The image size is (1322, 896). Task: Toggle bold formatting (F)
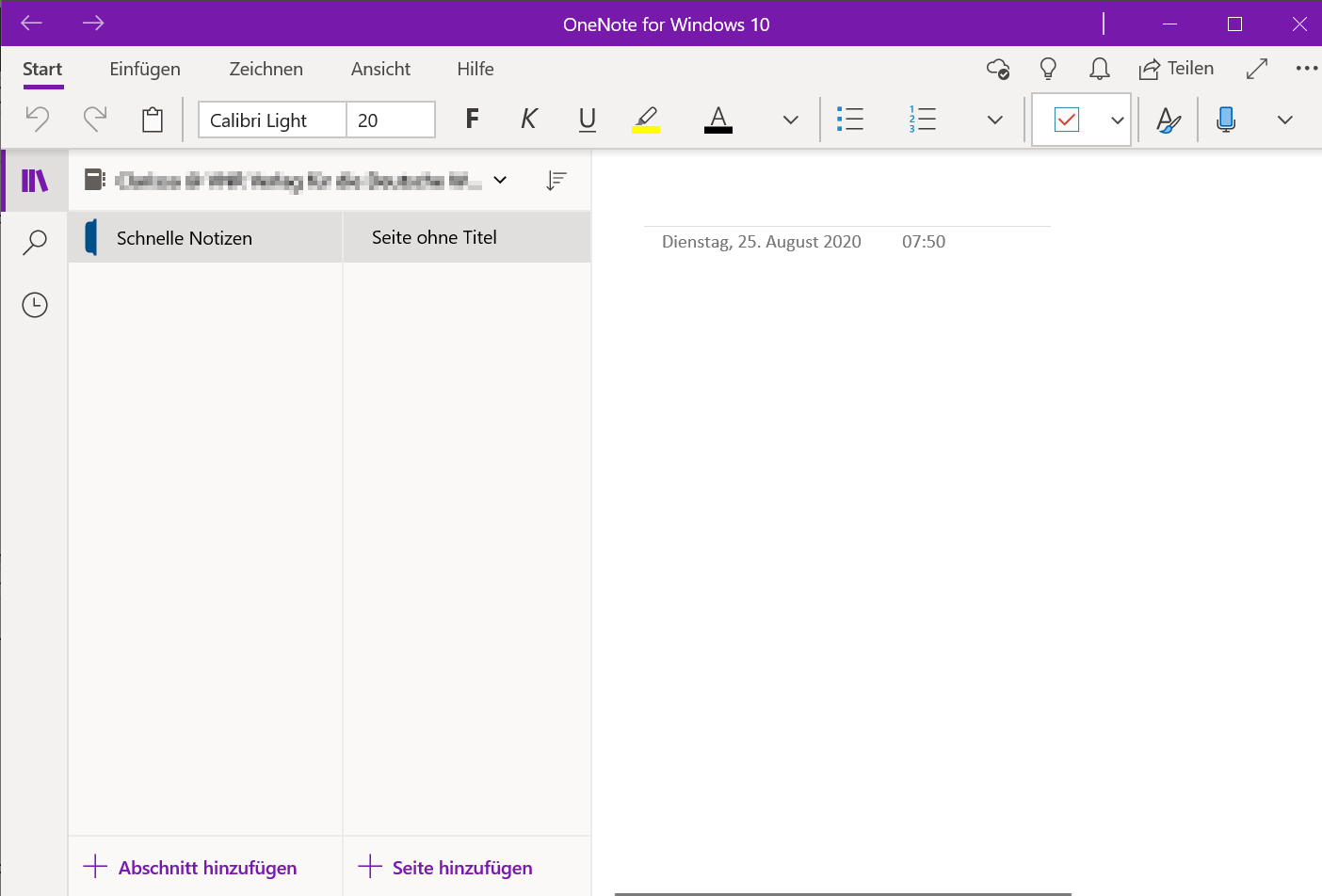pyautogui.click(x=473, y=119)
